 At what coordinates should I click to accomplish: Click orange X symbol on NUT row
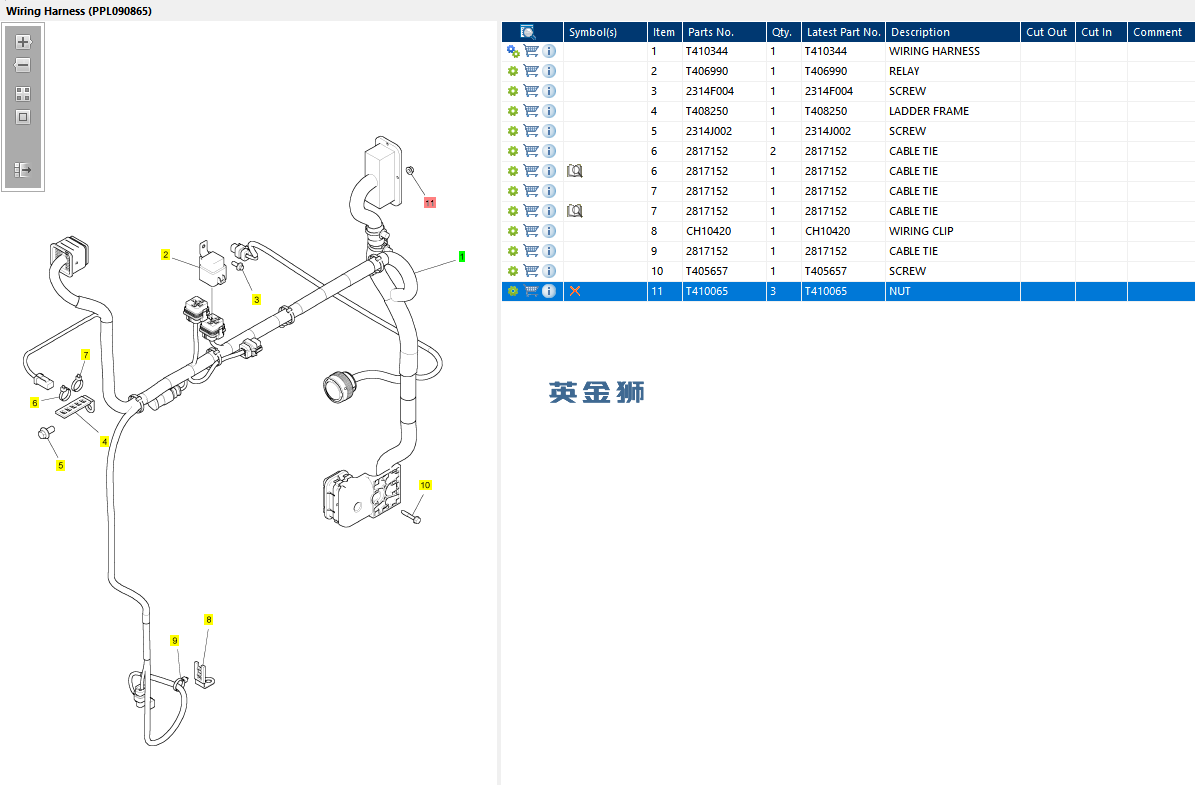(575, 291)
